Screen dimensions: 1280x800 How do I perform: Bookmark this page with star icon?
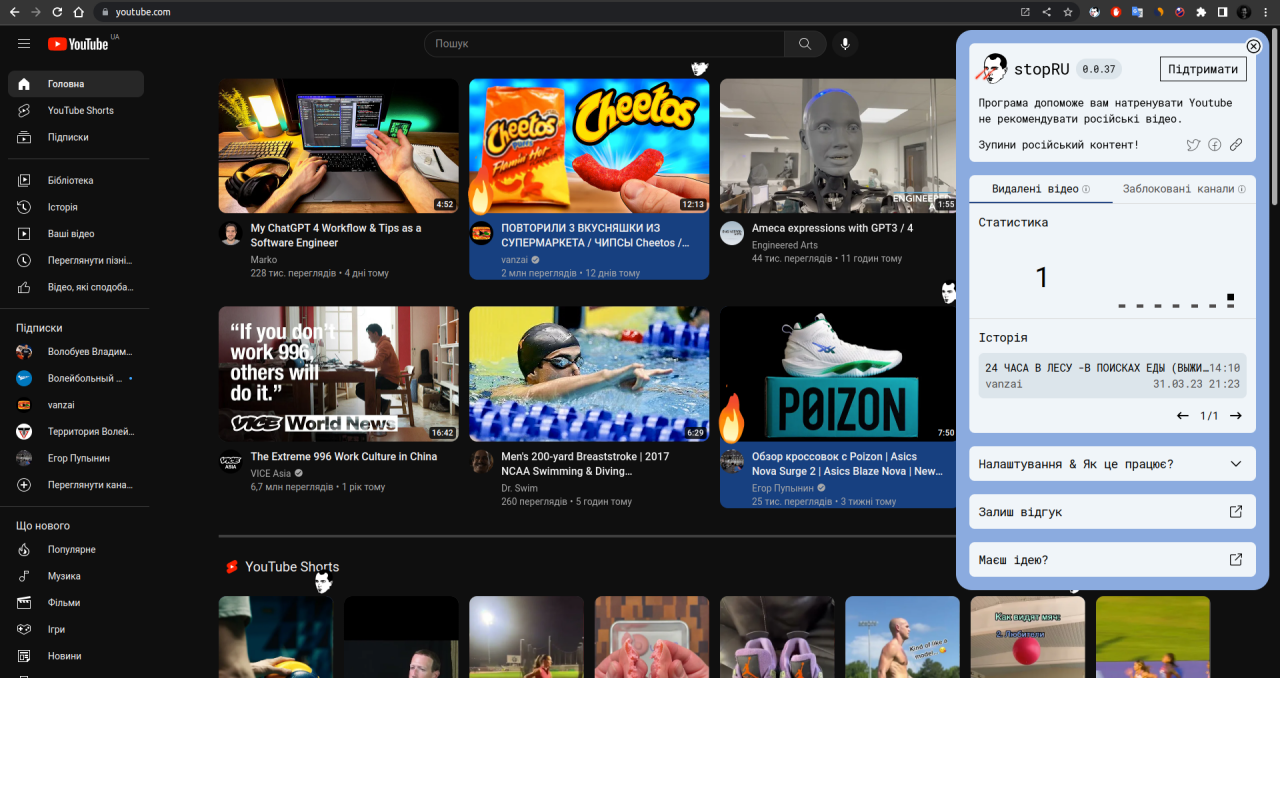tap(1068, 12)
